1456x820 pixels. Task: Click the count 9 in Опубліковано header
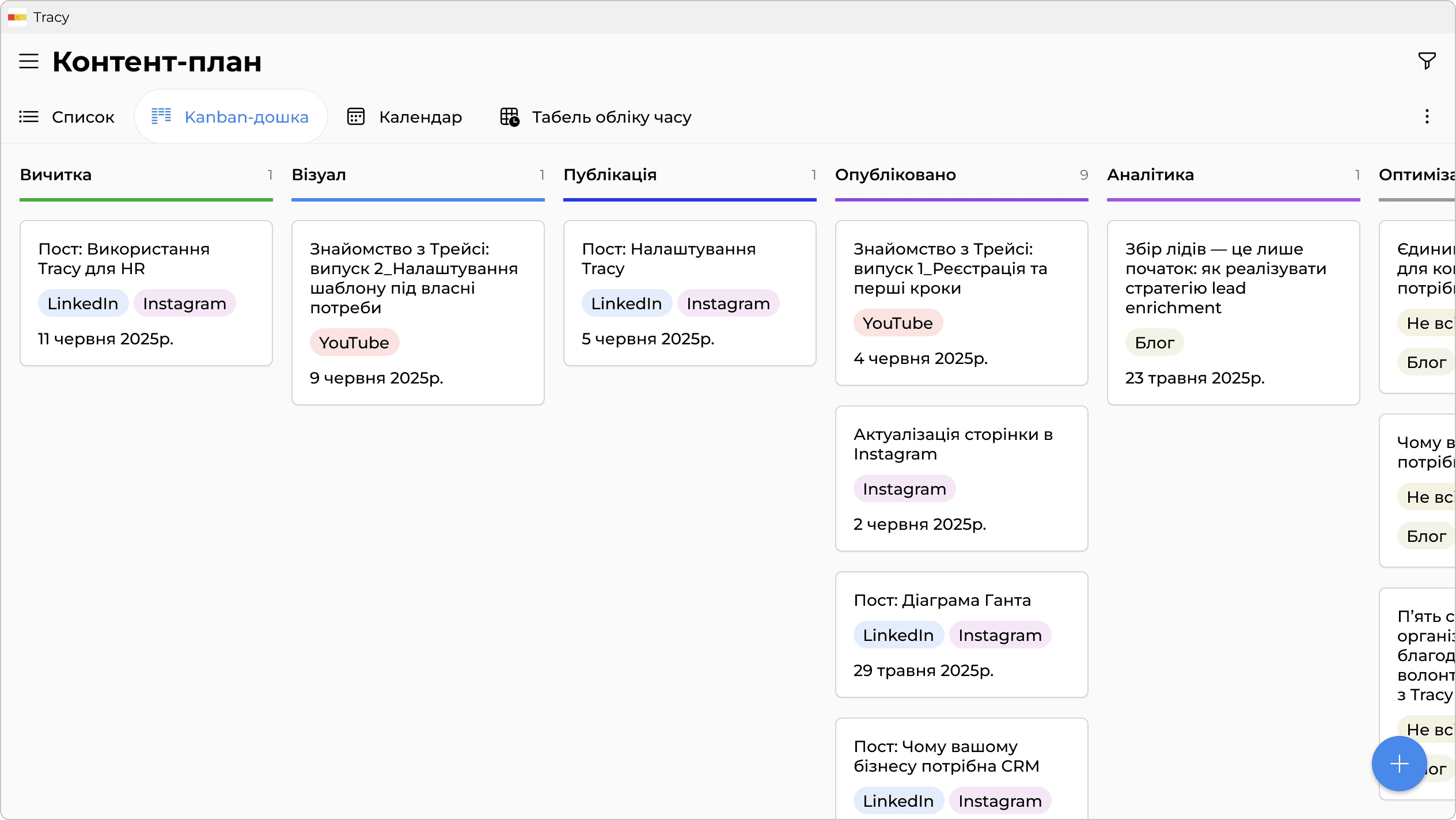(1084, 175)
